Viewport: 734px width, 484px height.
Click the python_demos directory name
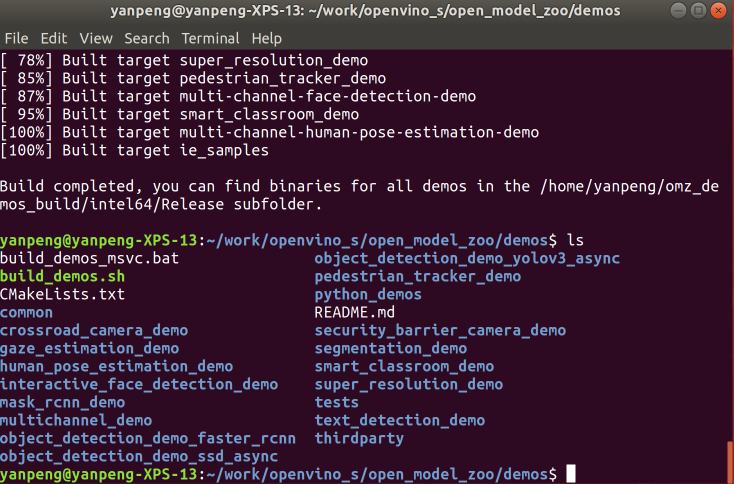coord(368,294)
